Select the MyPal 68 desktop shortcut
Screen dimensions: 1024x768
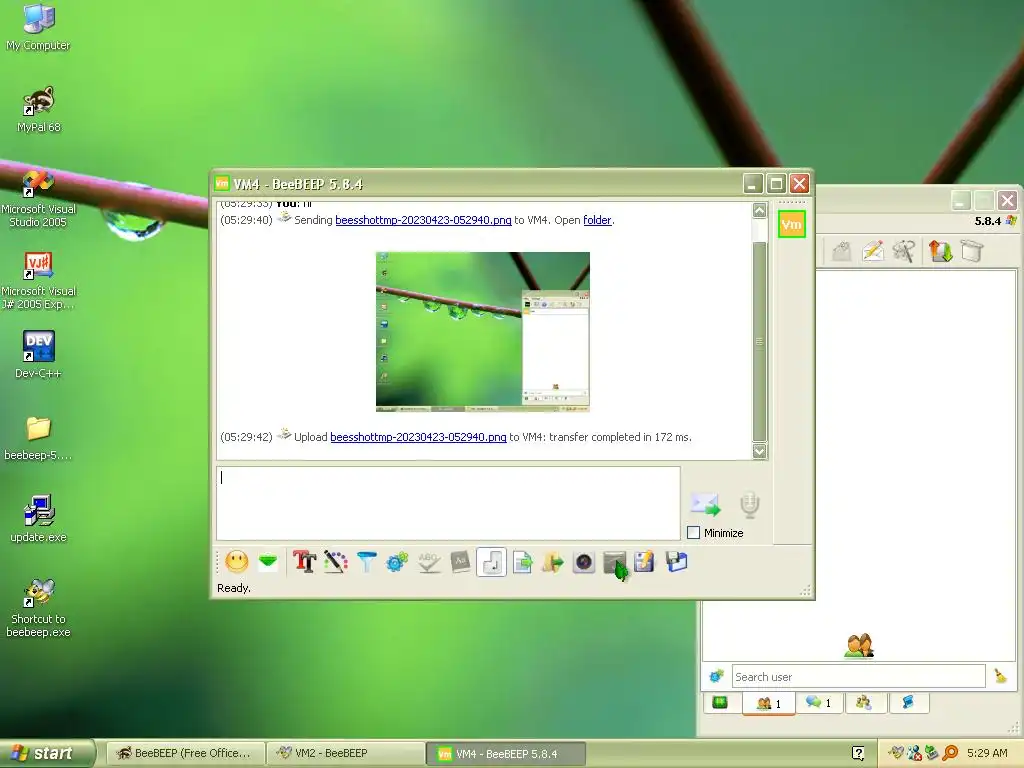pos(39,109)
